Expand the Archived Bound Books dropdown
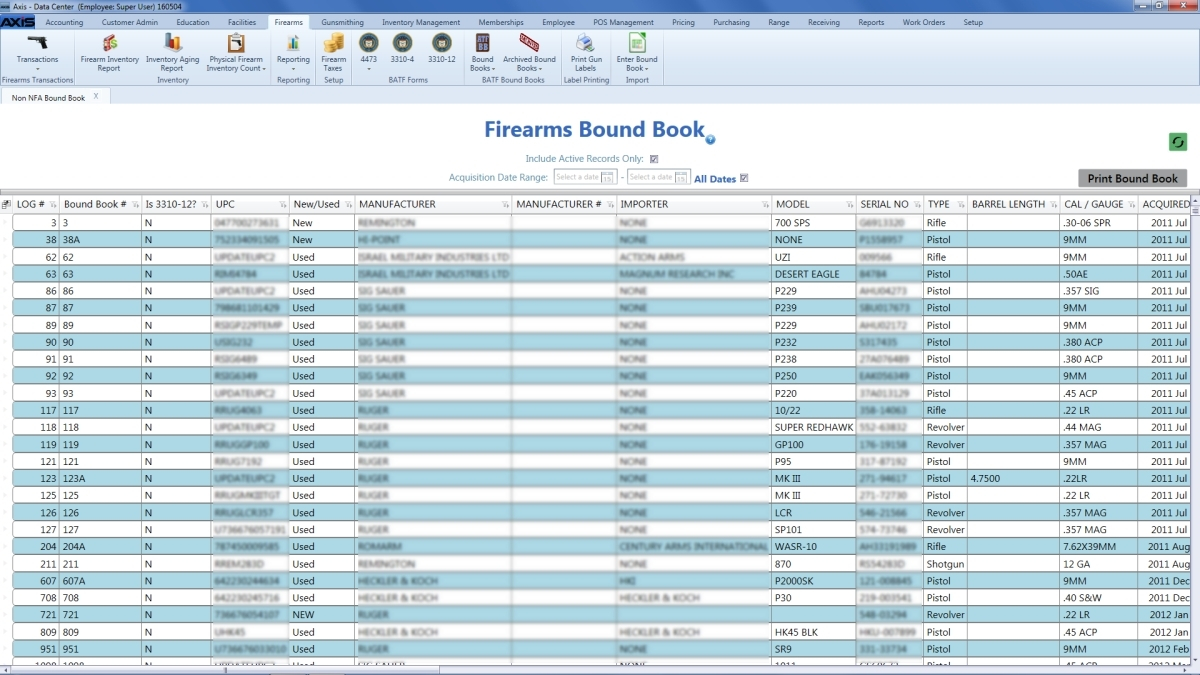The image size is (1200, 675). 529,64
